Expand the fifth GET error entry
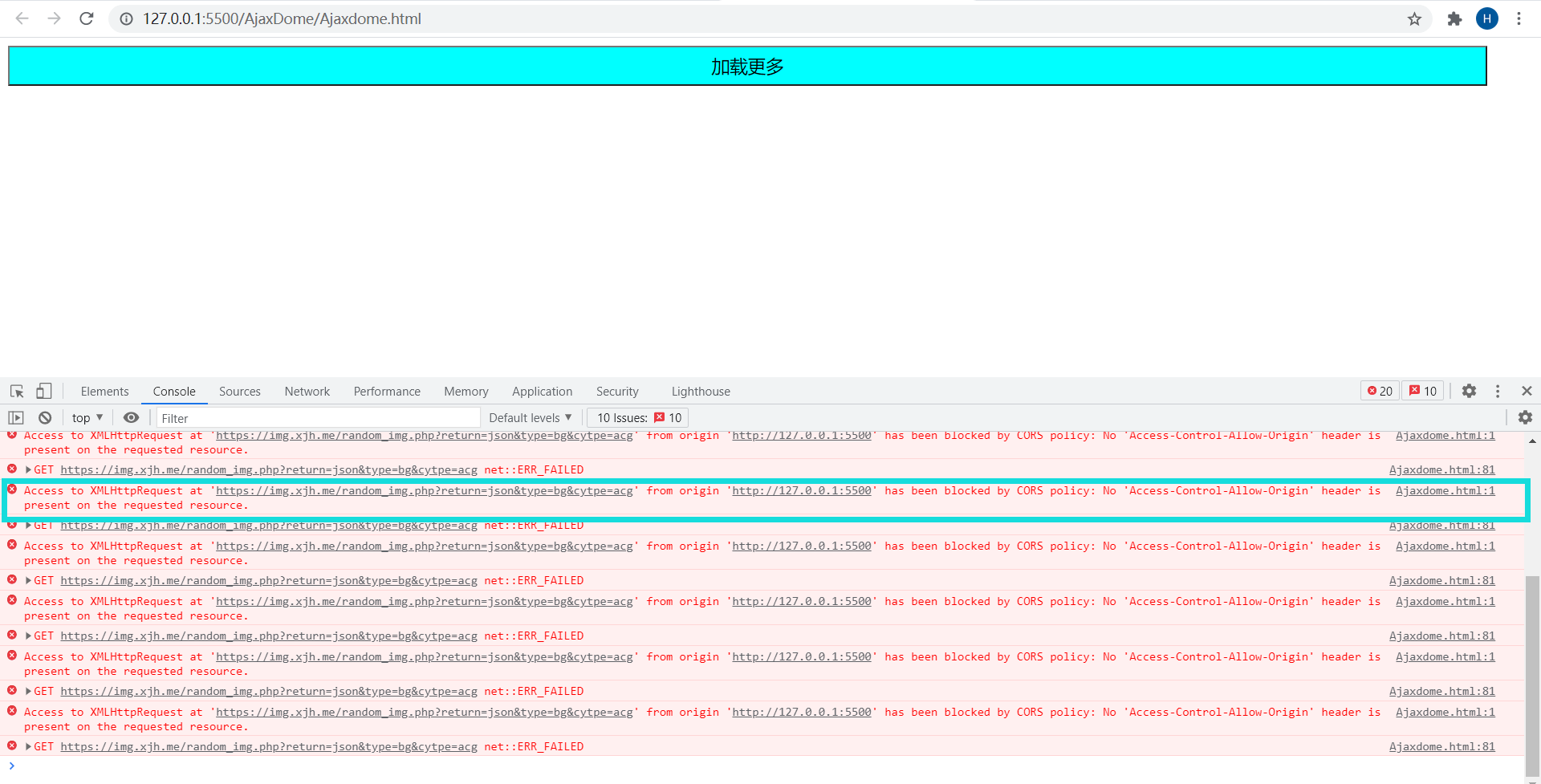Image resolution: width=1541 pixels, height=784 pixels. tap(28, 691)
